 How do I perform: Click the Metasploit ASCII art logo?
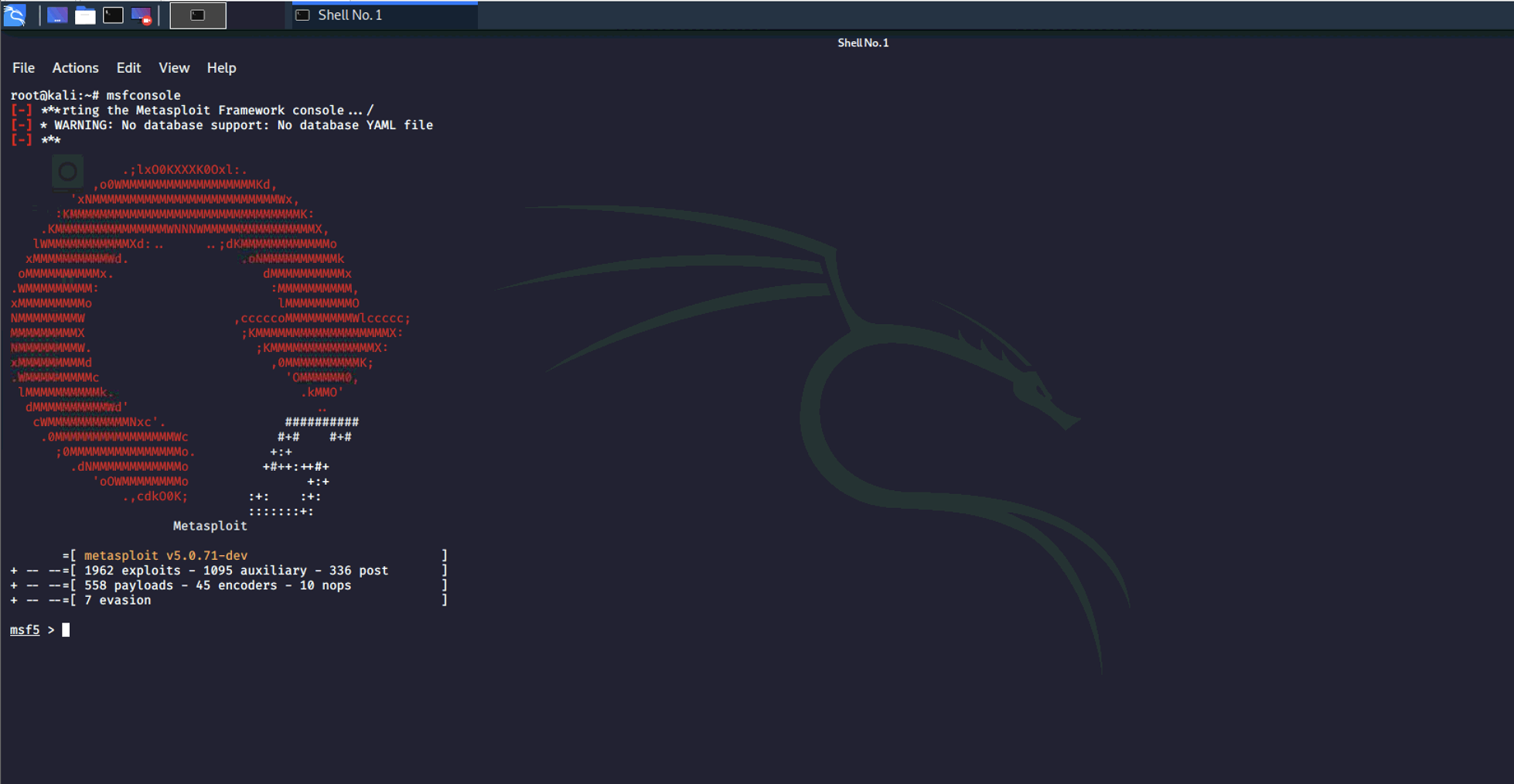point(178,332)
